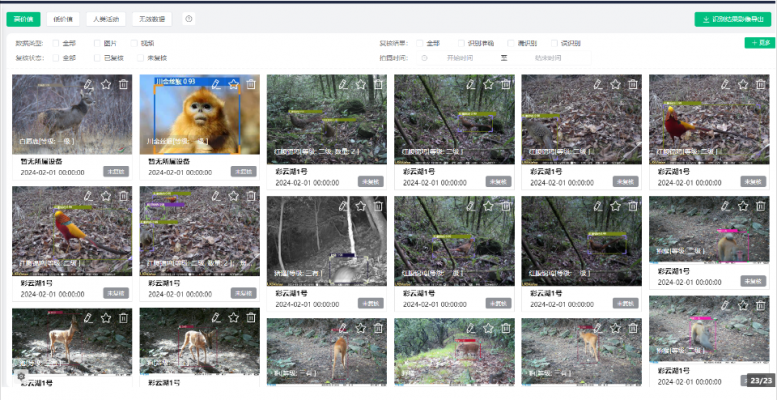Open the end time date picker
This screenshot has height=400, width=777.
548,58
